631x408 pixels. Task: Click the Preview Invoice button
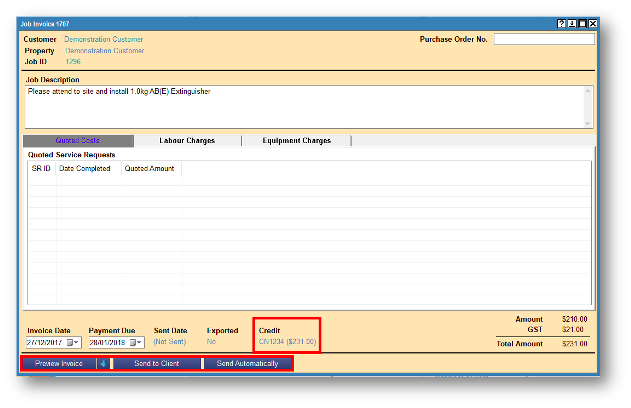point(59,363)
